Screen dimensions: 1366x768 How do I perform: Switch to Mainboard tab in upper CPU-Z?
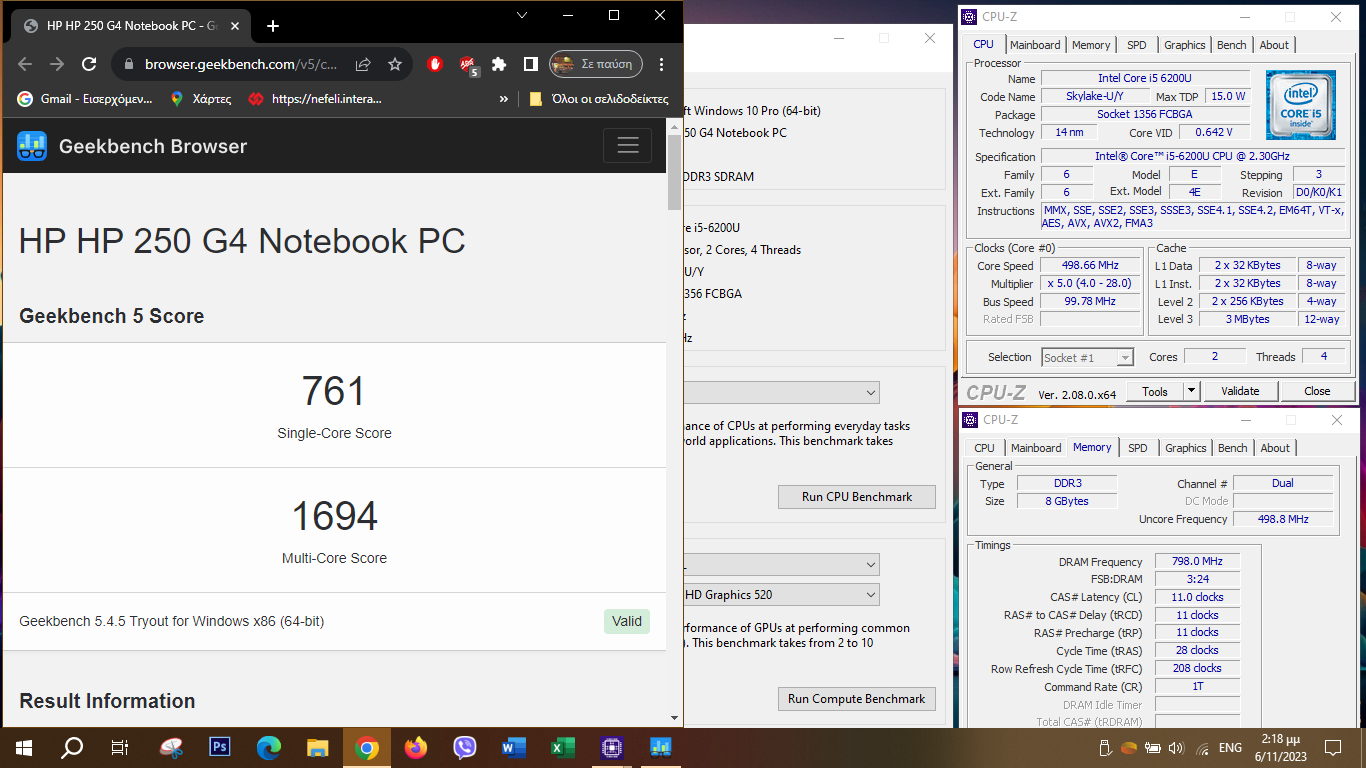1035,45
